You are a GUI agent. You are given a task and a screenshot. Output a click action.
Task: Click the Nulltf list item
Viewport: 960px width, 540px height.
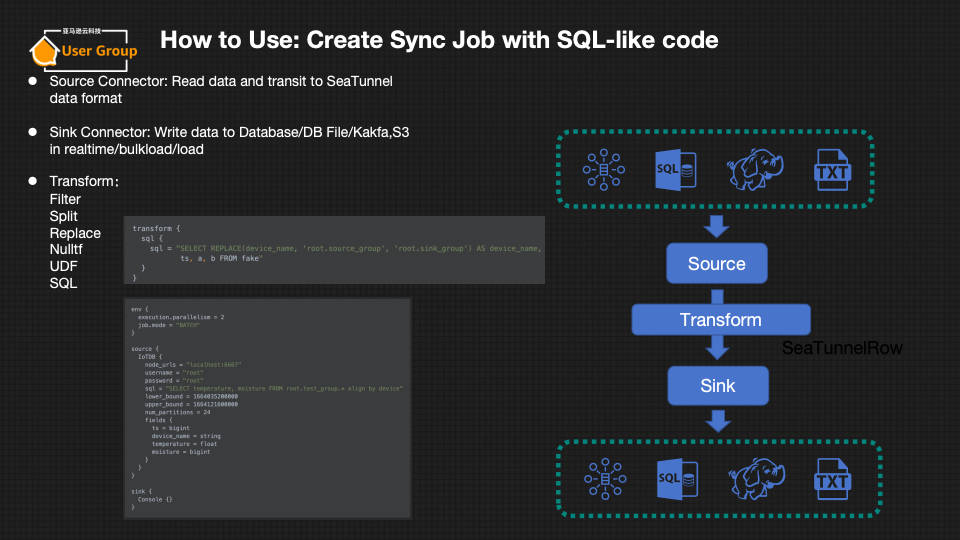pyautogui.click(x=66, y=249)
